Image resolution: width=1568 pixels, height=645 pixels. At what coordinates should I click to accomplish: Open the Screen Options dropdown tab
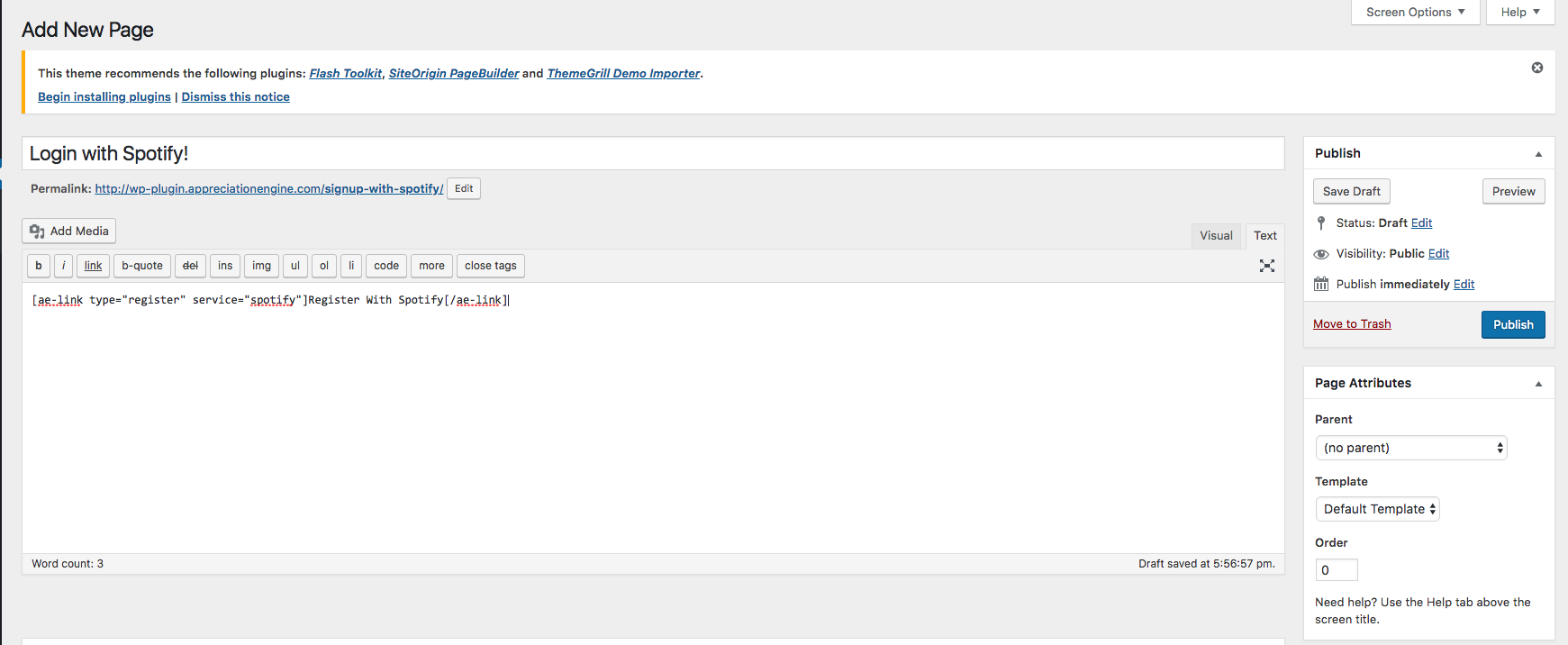tap(1416, 13)
